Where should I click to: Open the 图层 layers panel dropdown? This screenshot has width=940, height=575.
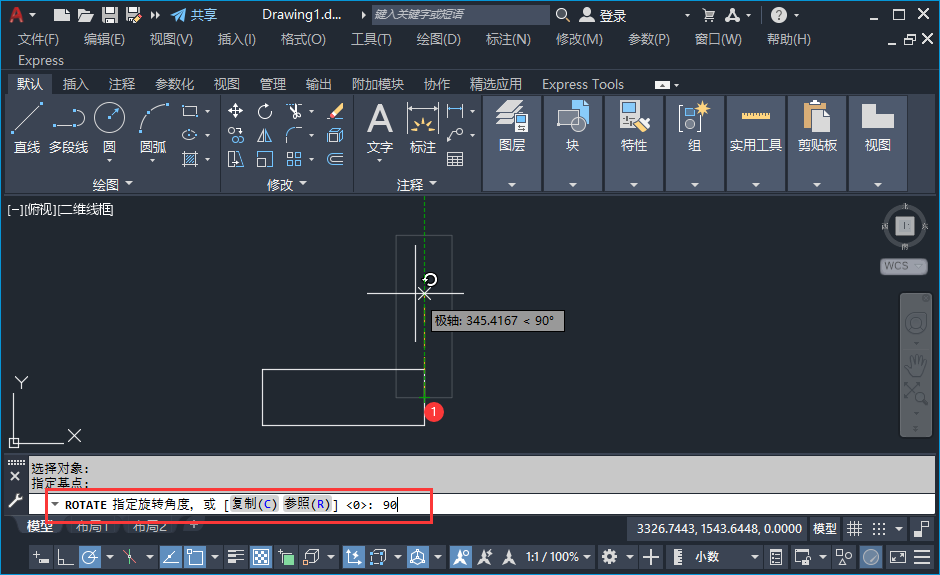(511, 185)
